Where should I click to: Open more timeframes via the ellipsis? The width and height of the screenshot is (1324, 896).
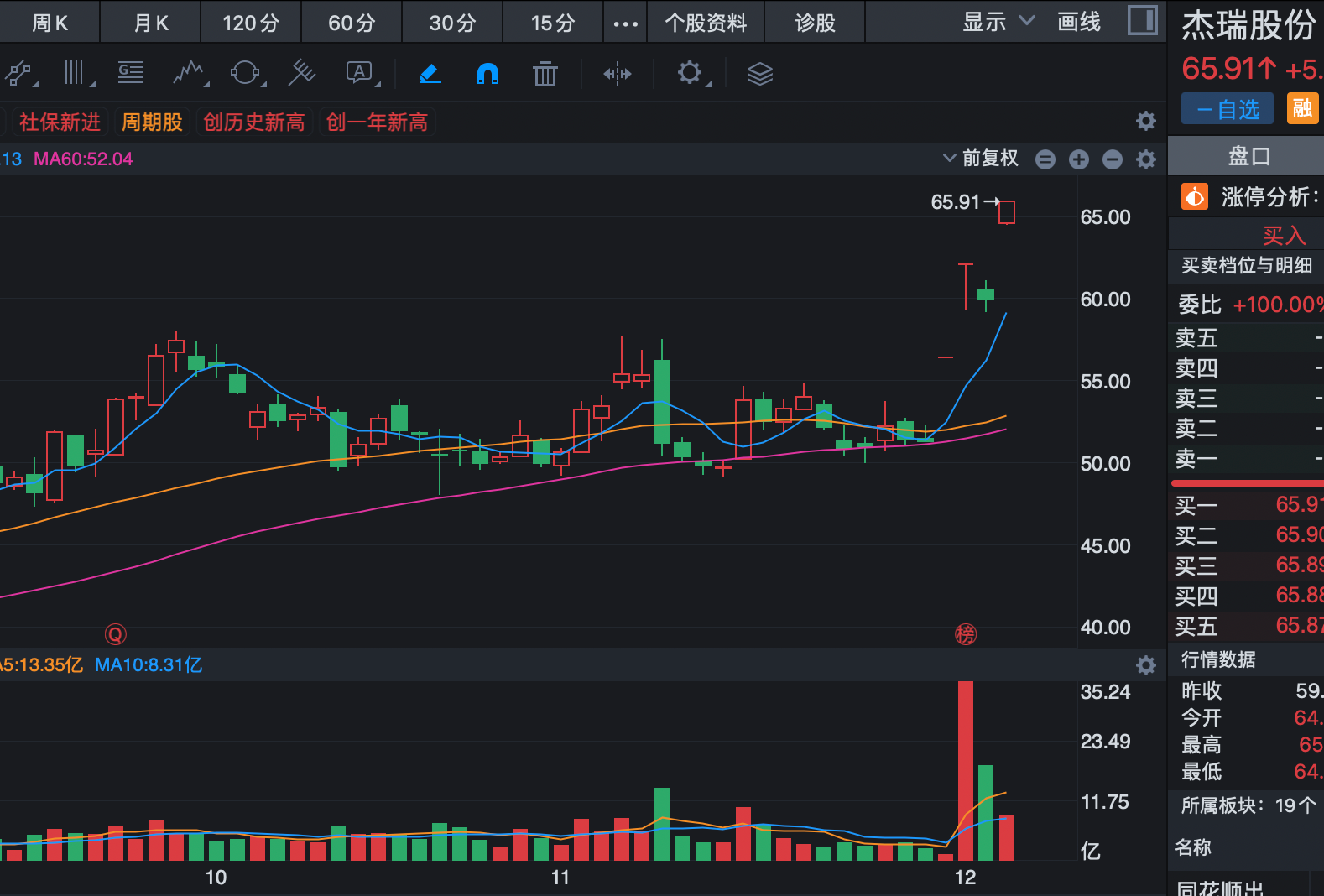(x=625, y=23)
